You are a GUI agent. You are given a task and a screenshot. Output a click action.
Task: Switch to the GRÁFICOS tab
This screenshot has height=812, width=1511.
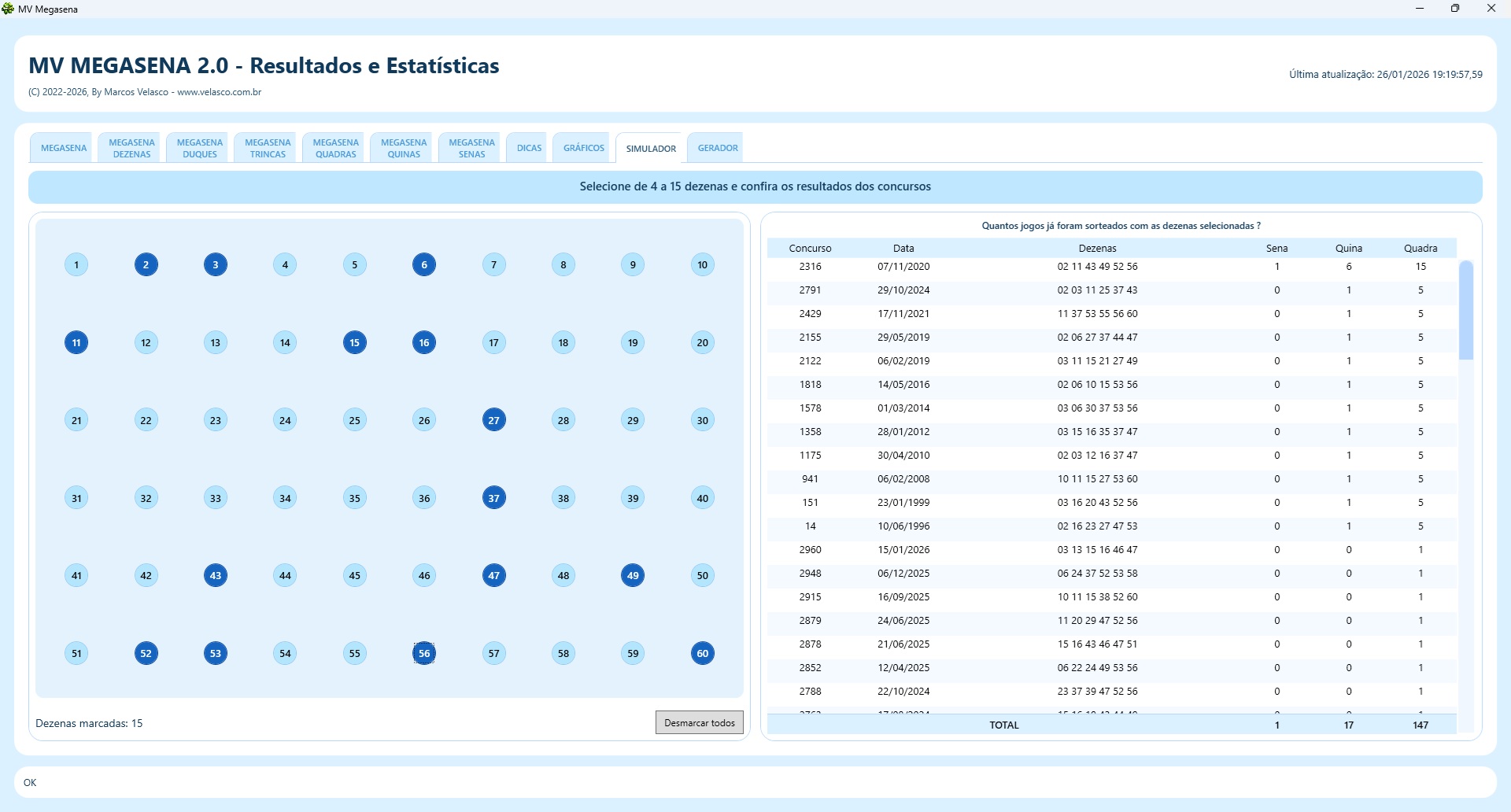(x=584, y=148)
